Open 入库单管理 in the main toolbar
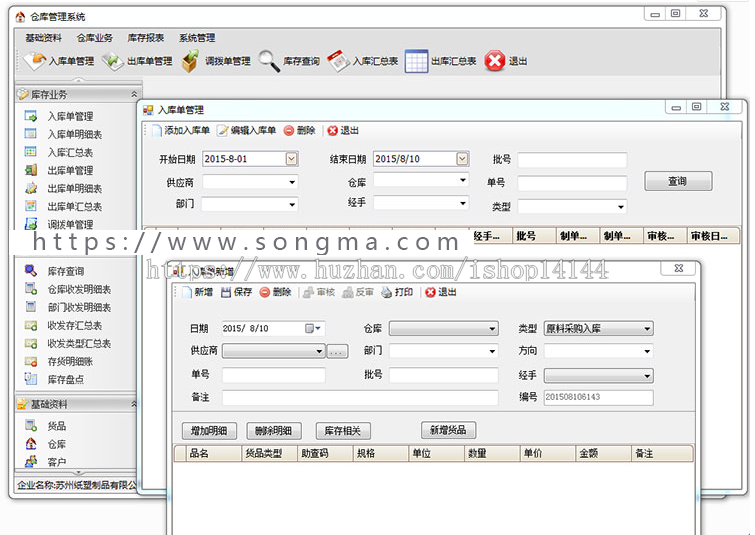 pyautogui.click(x=59, y=61)
